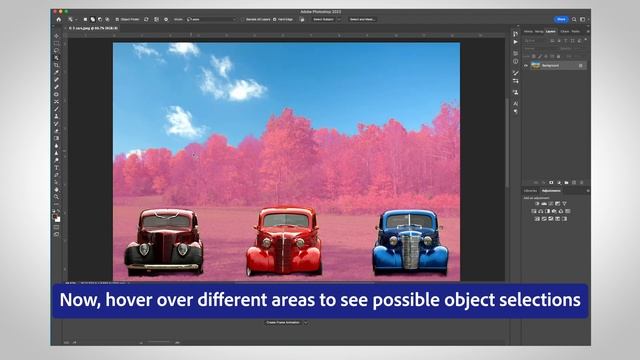Open the tool preset picker arrow
The height and width of the screenshot is (360, 640).
click(76, 19)
